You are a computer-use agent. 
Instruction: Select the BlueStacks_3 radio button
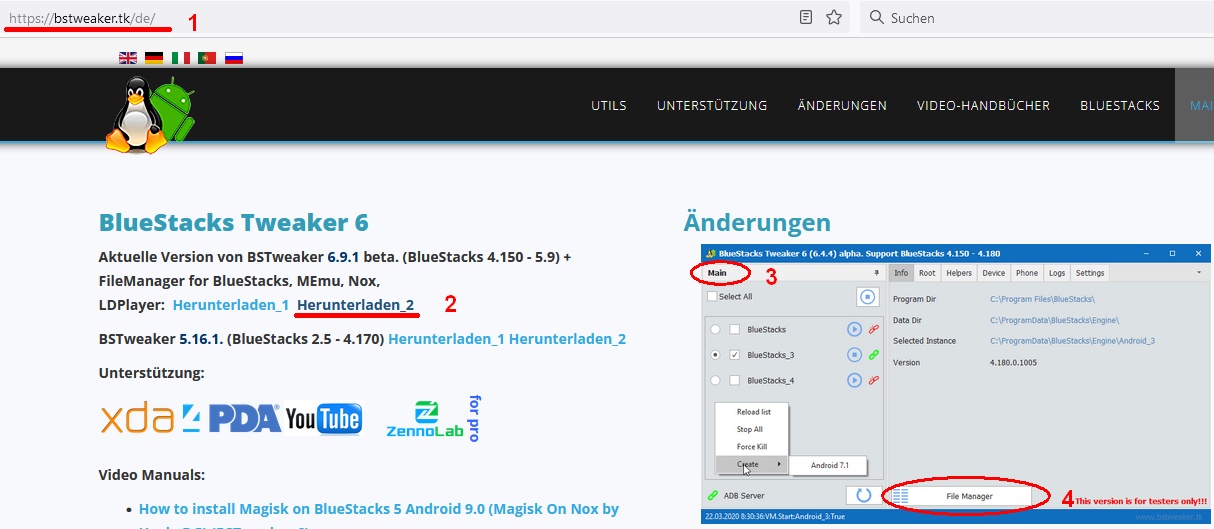715,354
